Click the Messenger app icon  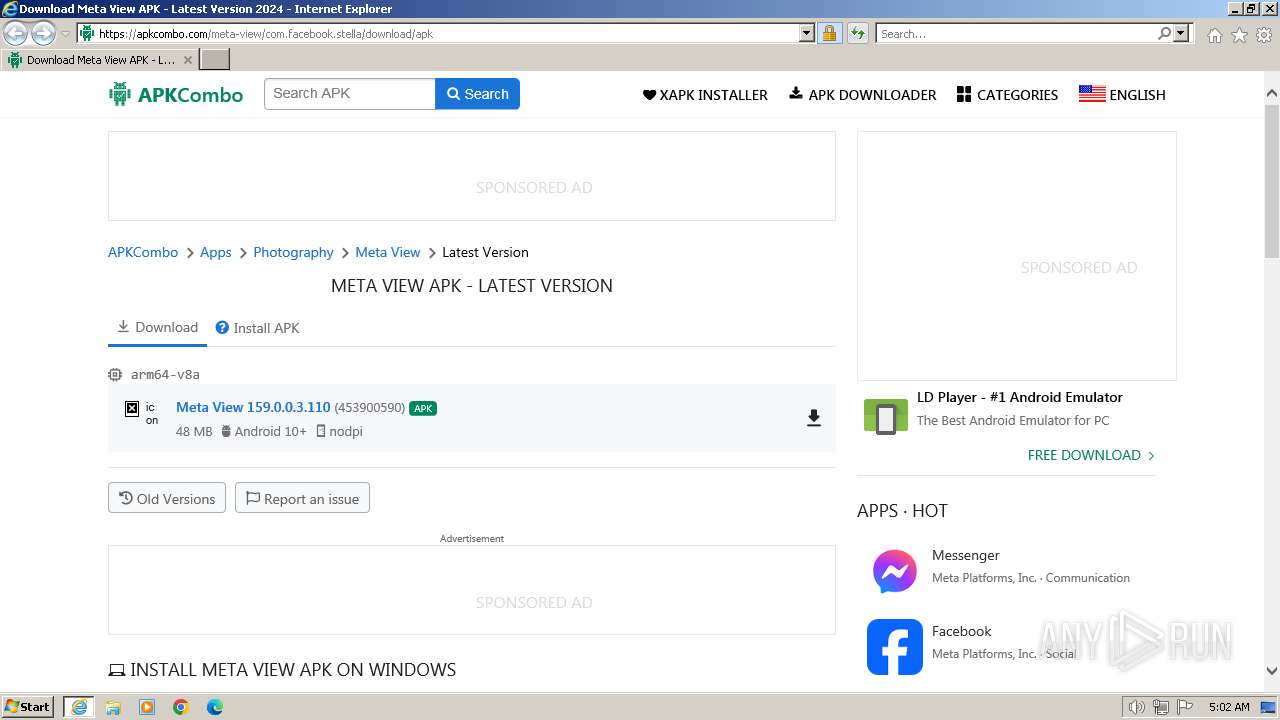[895, 571]
